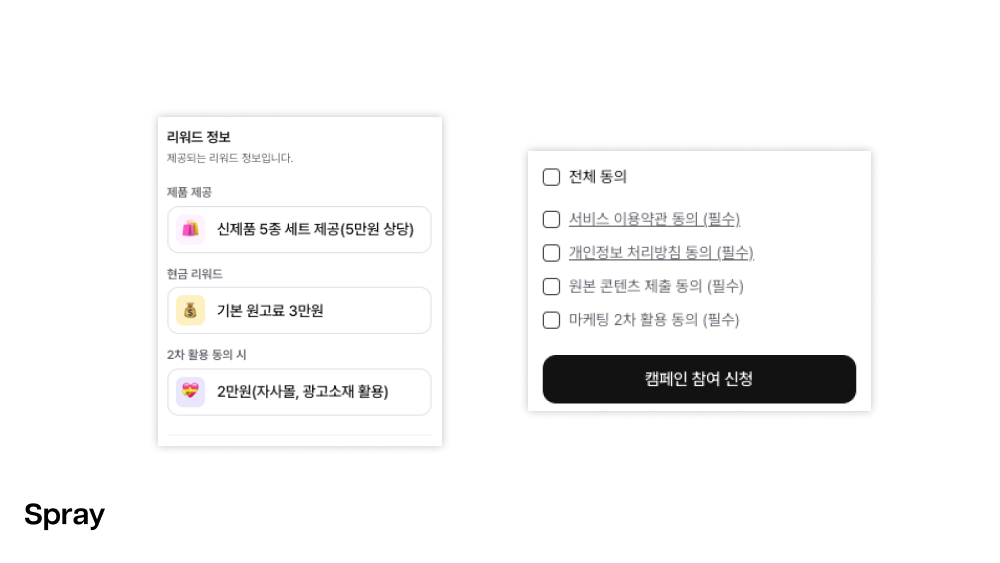
Task: Click the heart gift icon for 2차 활용 reward
Action: tap(190, 391)
